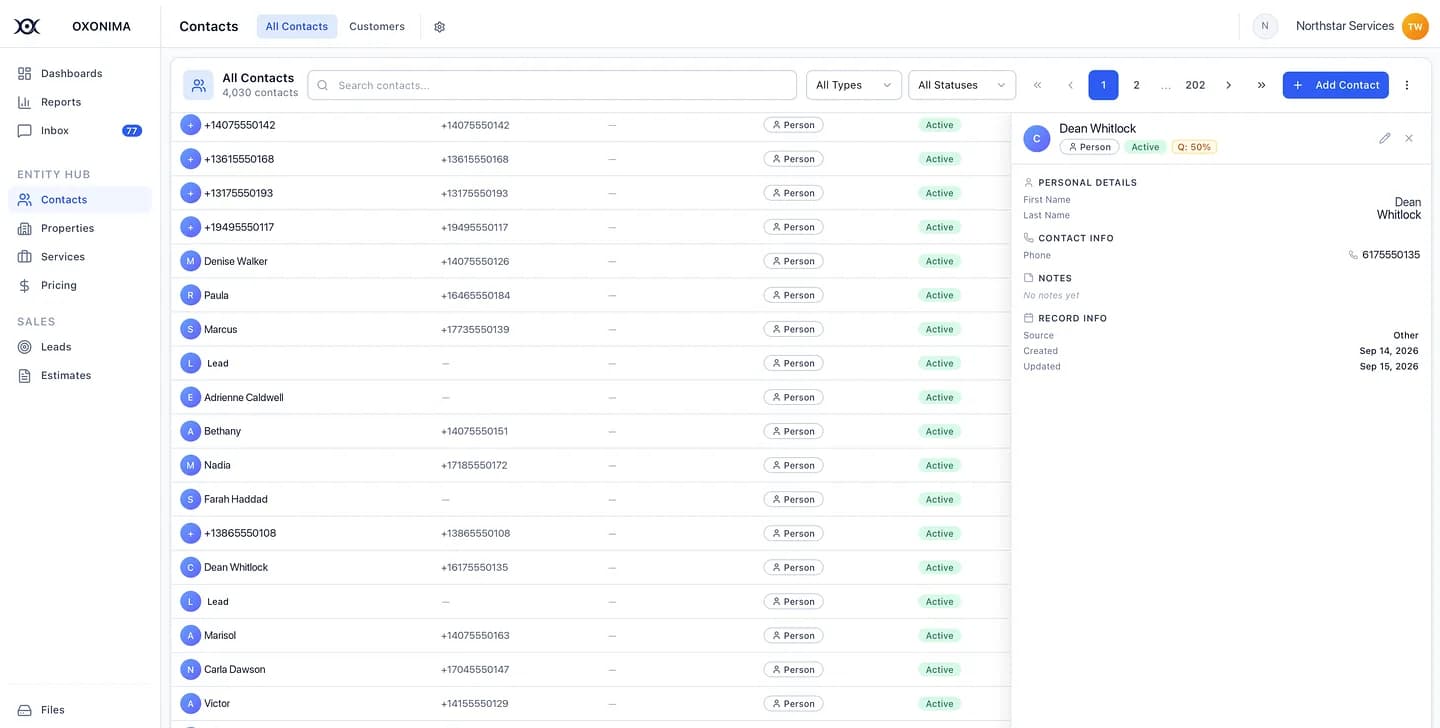Image resolution: width=1440 pixels, height=728 pixels.
Task: Open the Northstar Services account menu
Action: [1345, 26]
